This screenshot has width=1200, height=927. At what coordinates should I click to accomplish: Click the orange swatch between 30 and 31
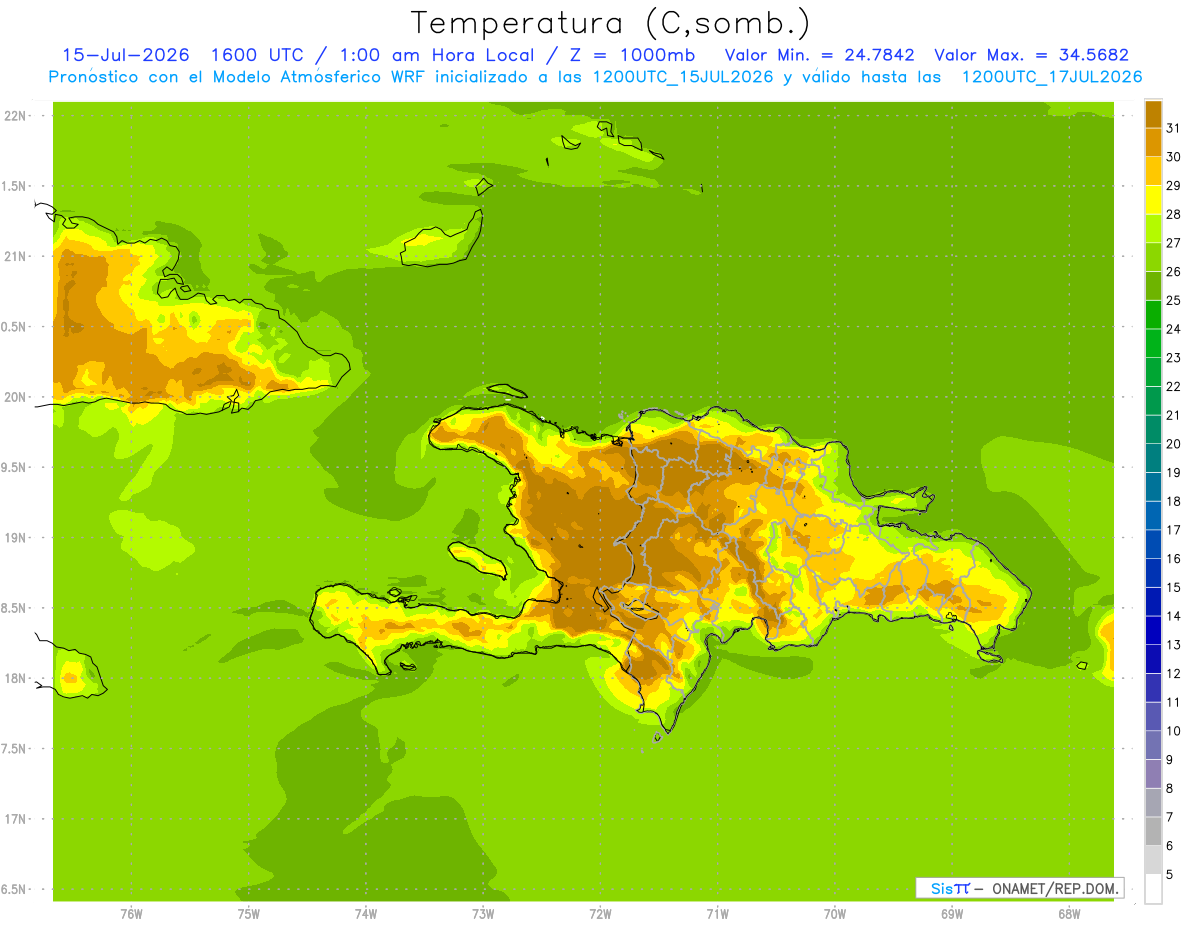pos(1153,142)
